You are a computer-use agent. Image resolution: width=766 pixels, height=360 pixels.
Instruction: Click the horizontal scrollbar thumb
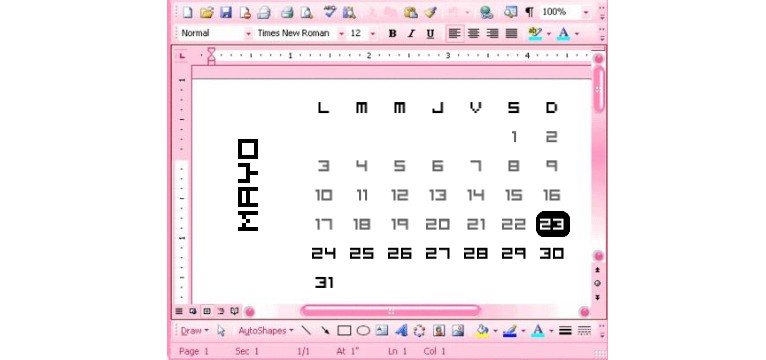(391, 311)
